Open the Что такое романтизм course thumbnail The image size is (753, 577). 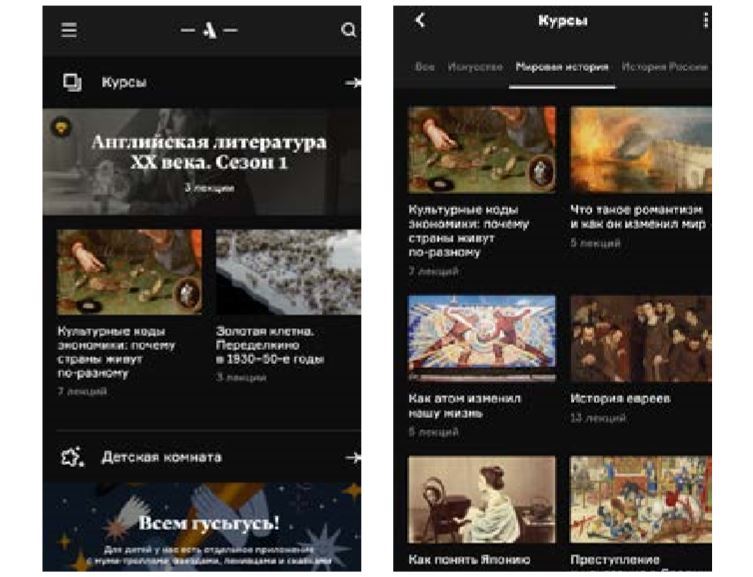(641, 150)
